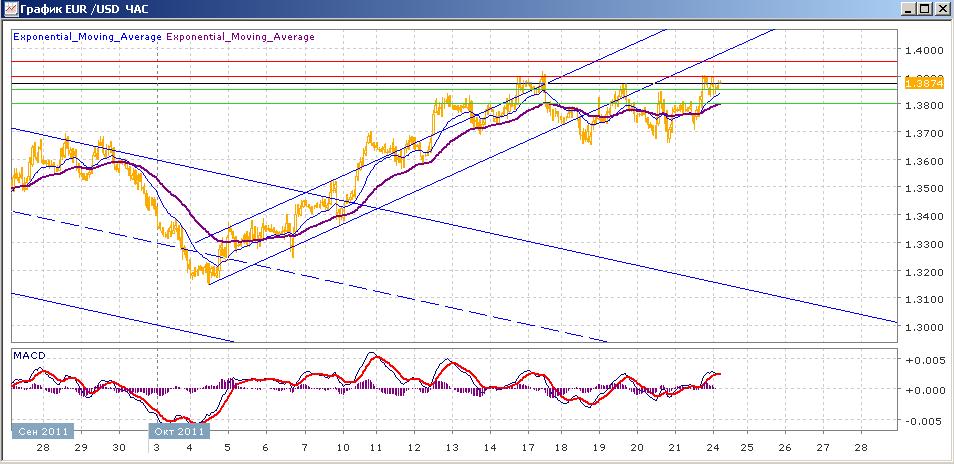The width and height of the screenshot is (954, 464).
Task: Click the MACD indicator label
Action: (x=29, y=355)
